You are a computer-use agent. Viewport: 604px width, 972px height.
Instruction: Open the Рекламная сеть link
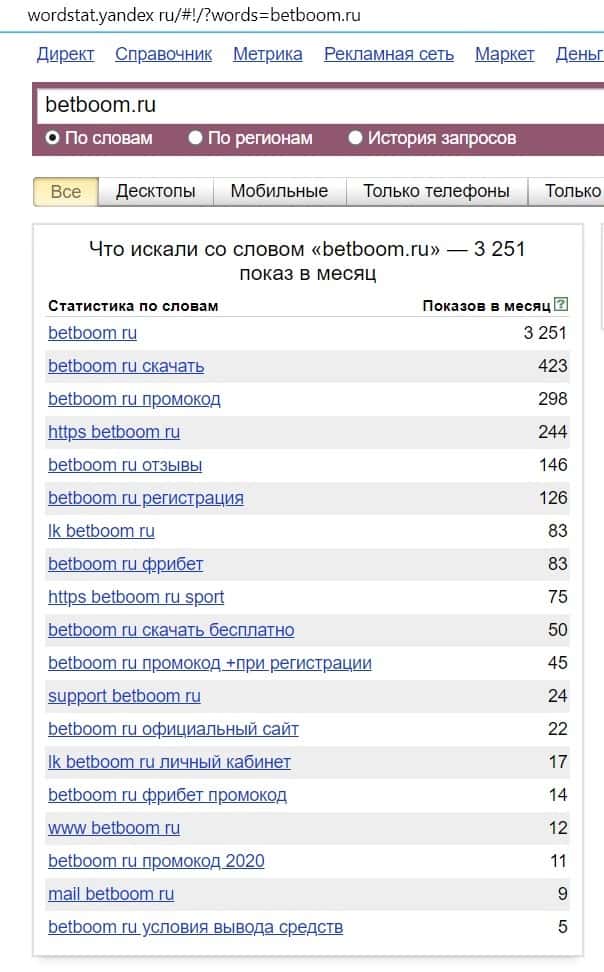pos(388,54)
